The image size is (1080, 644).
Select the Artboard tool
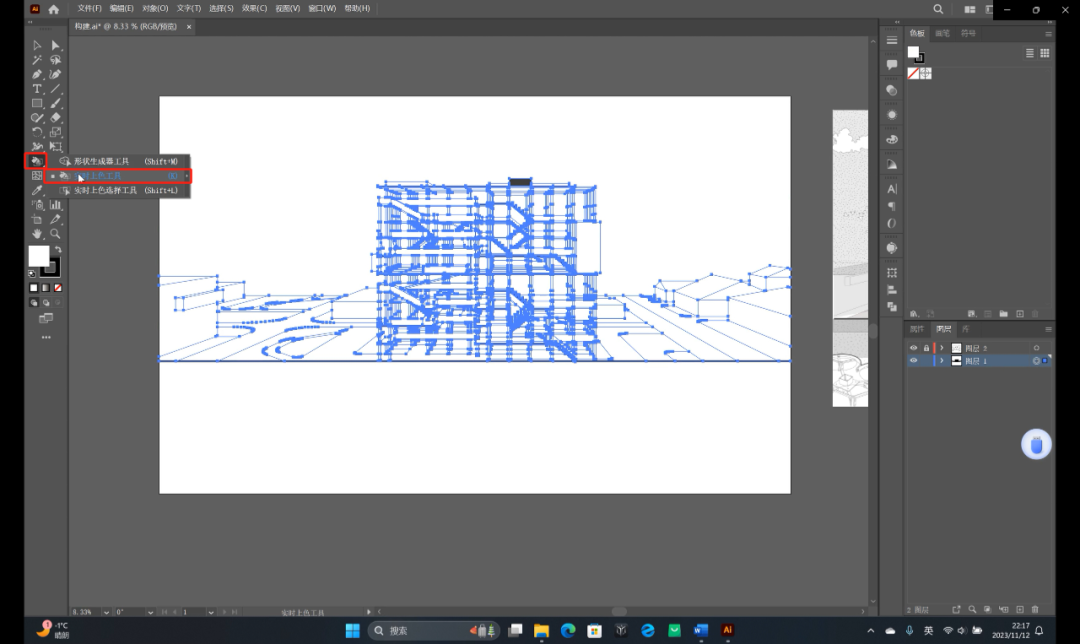coord(37,219)
